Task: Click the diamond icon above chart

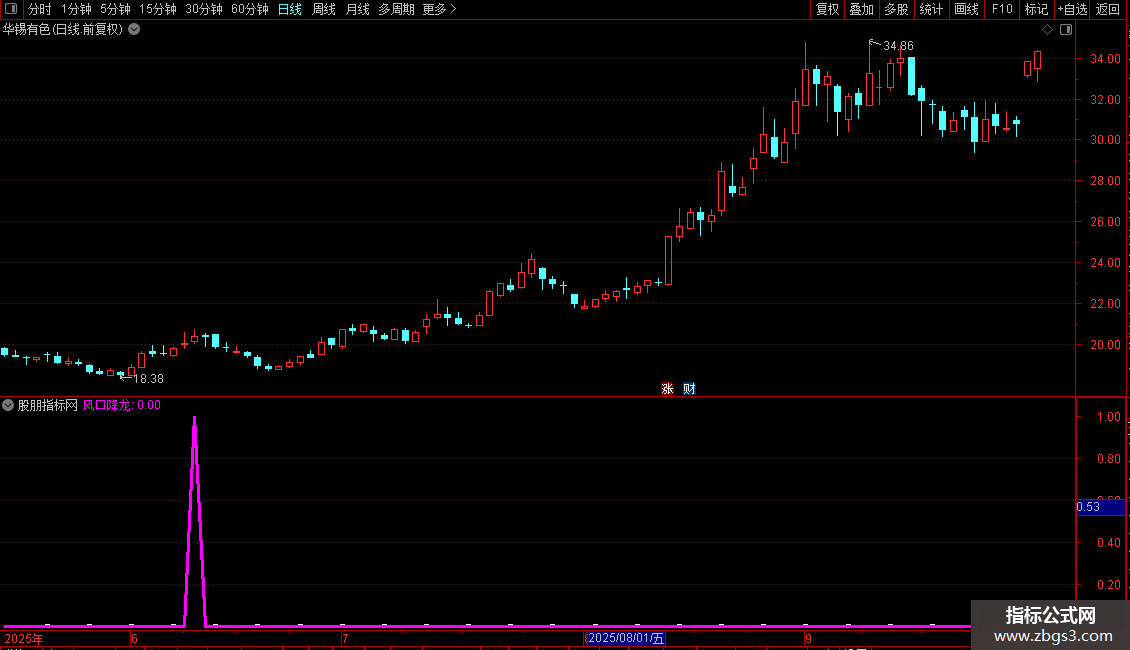Action: 1048,30
